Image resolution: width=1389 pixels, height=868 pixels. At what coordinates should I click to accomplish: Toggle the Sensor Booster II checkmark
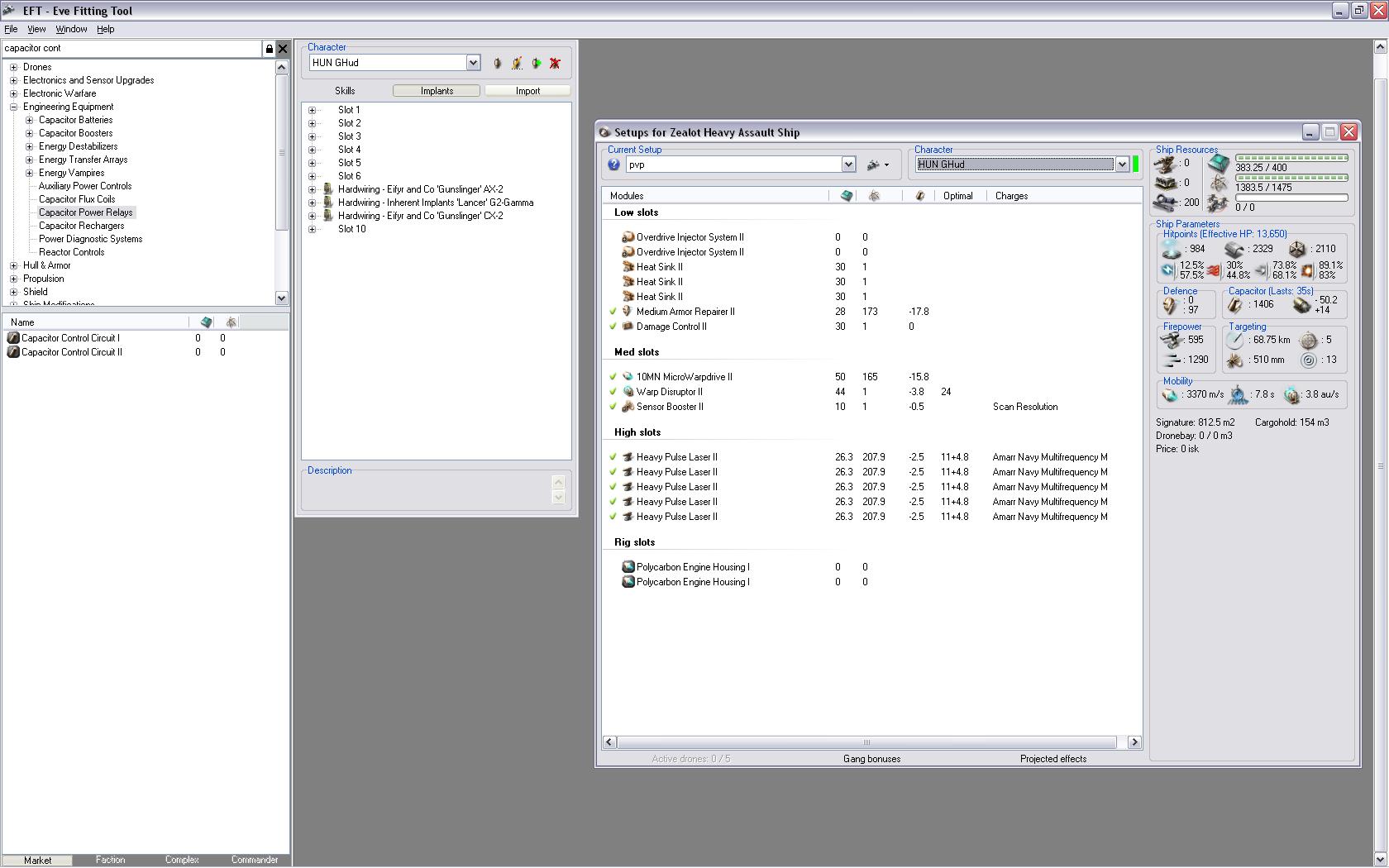pos(613,407)
